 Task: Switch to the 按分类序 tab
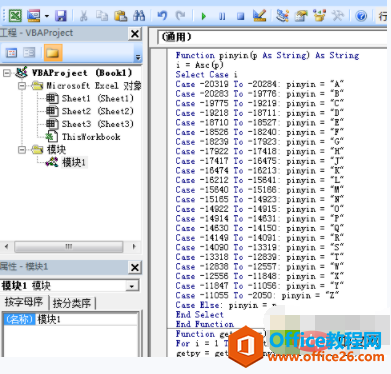pyautogui.click(x=72, y=303)
